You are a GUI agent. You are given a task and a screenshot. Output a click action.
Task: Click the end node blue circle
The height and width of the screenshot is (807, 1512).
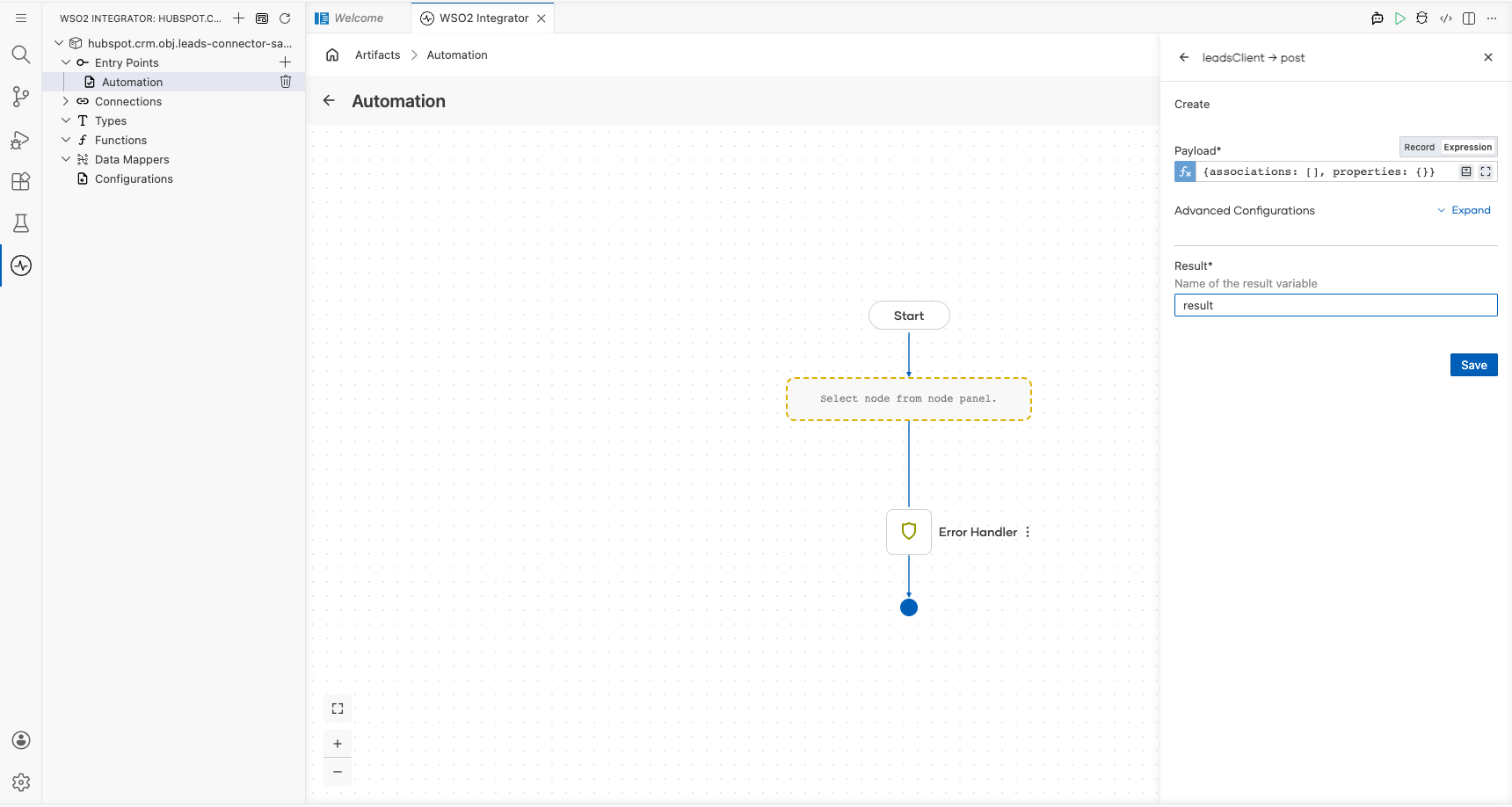909,607
